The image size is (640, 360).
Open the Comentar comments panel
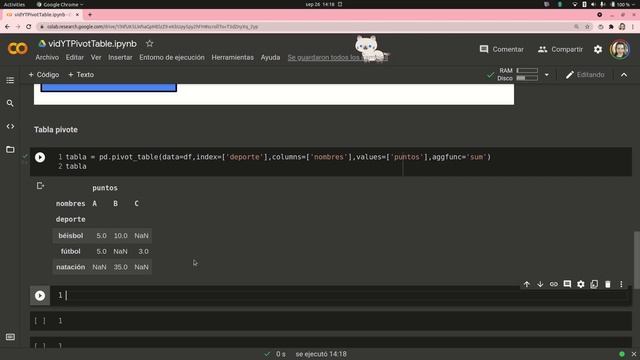(501, 49)
